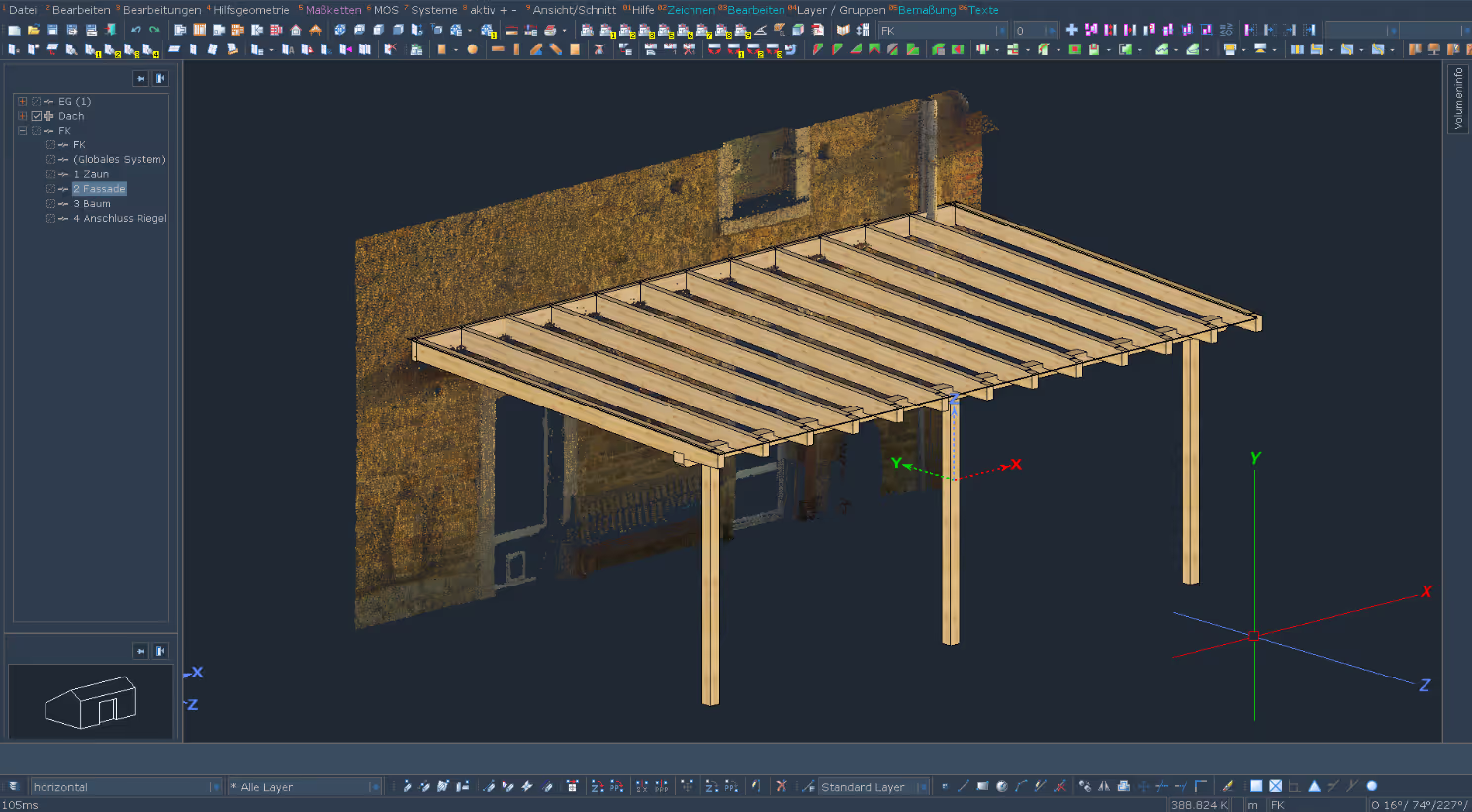Toggle the nested FK child checkbox
The width and height of the screenshot is (1472, 812).
50,145
